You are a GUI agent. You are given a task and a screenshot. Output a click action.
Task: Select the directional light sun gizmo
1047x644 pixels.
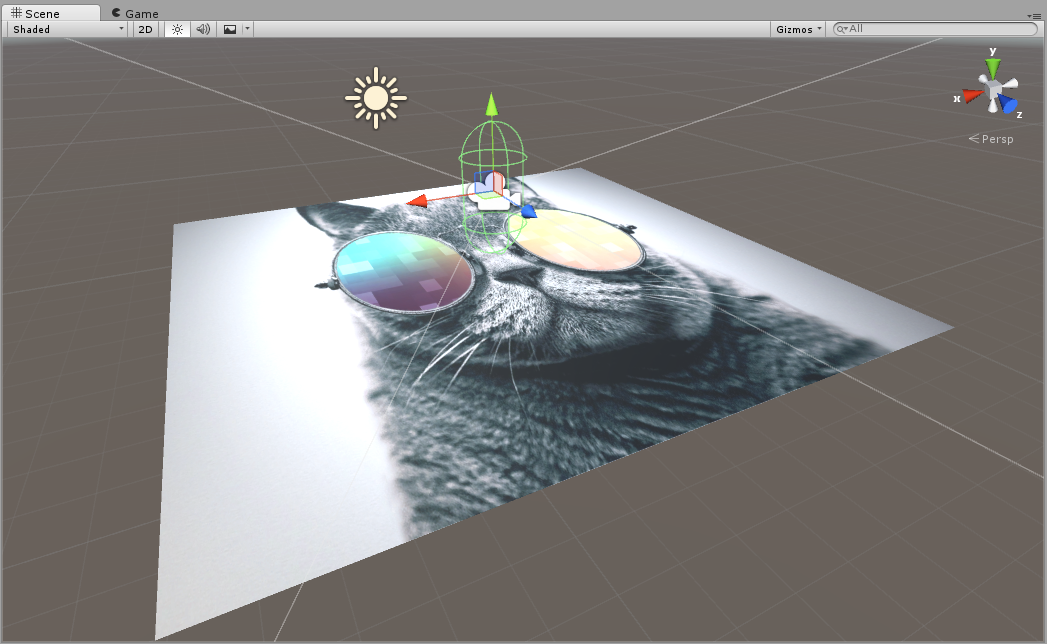376,98
